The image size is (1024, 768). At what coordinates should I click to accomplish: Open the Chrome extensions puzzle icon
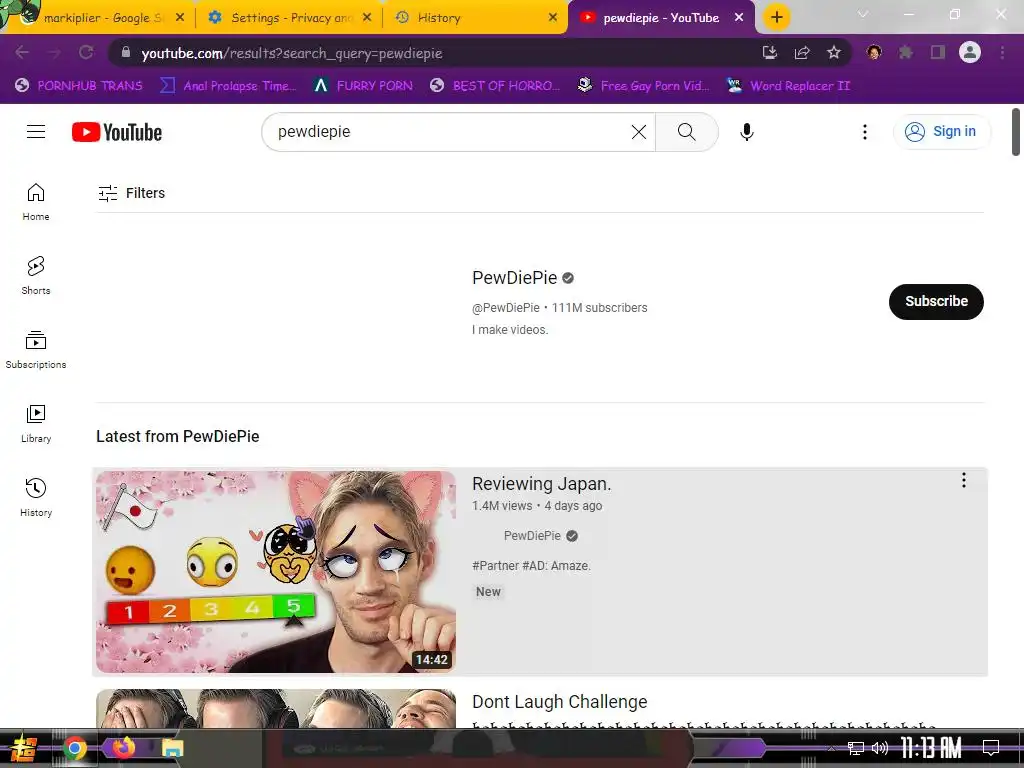point(905,53)
